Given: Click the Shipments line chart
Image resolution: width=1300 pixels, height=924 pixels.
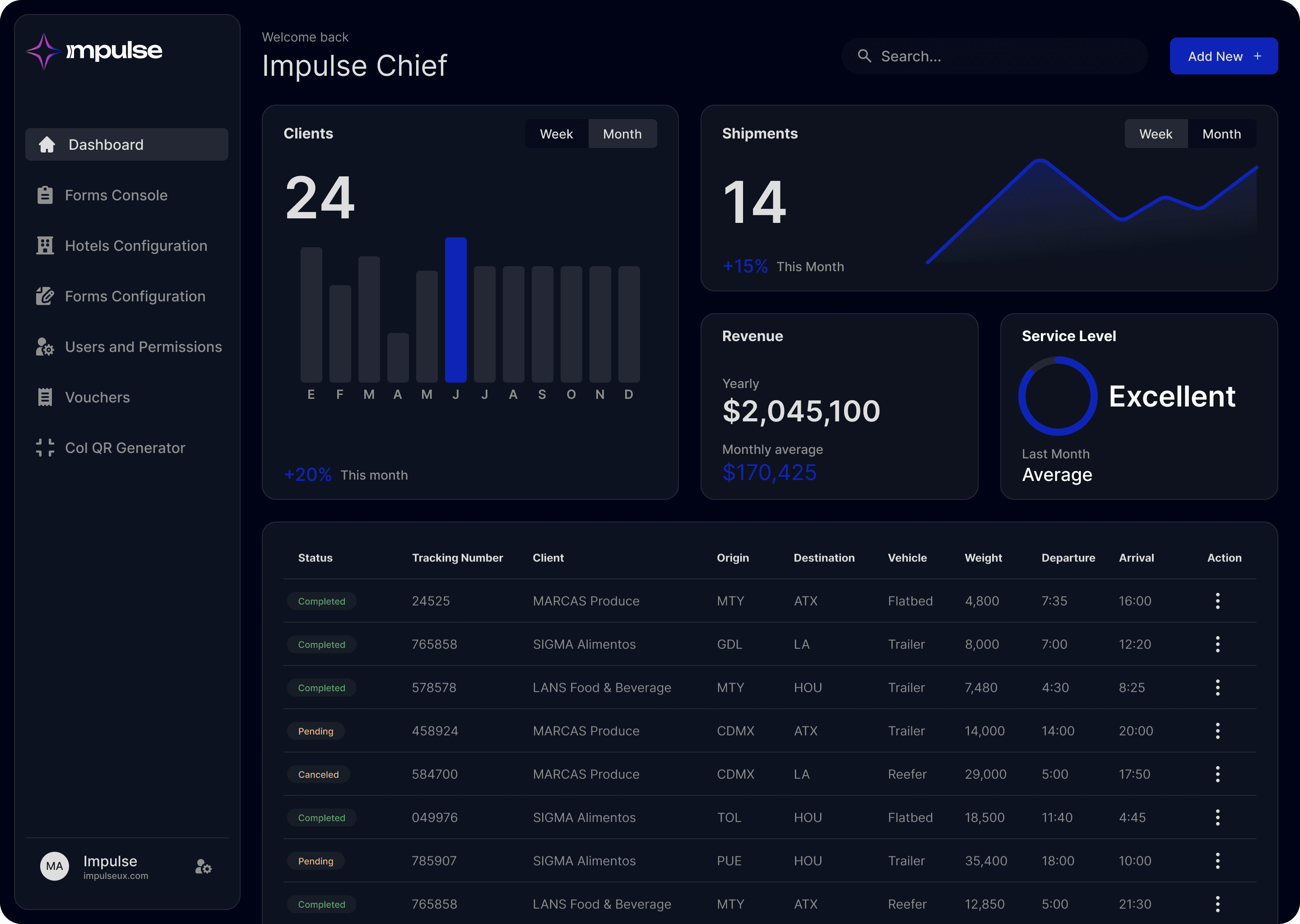Looking at the screenshot, I should click(x=1091, y=211).
